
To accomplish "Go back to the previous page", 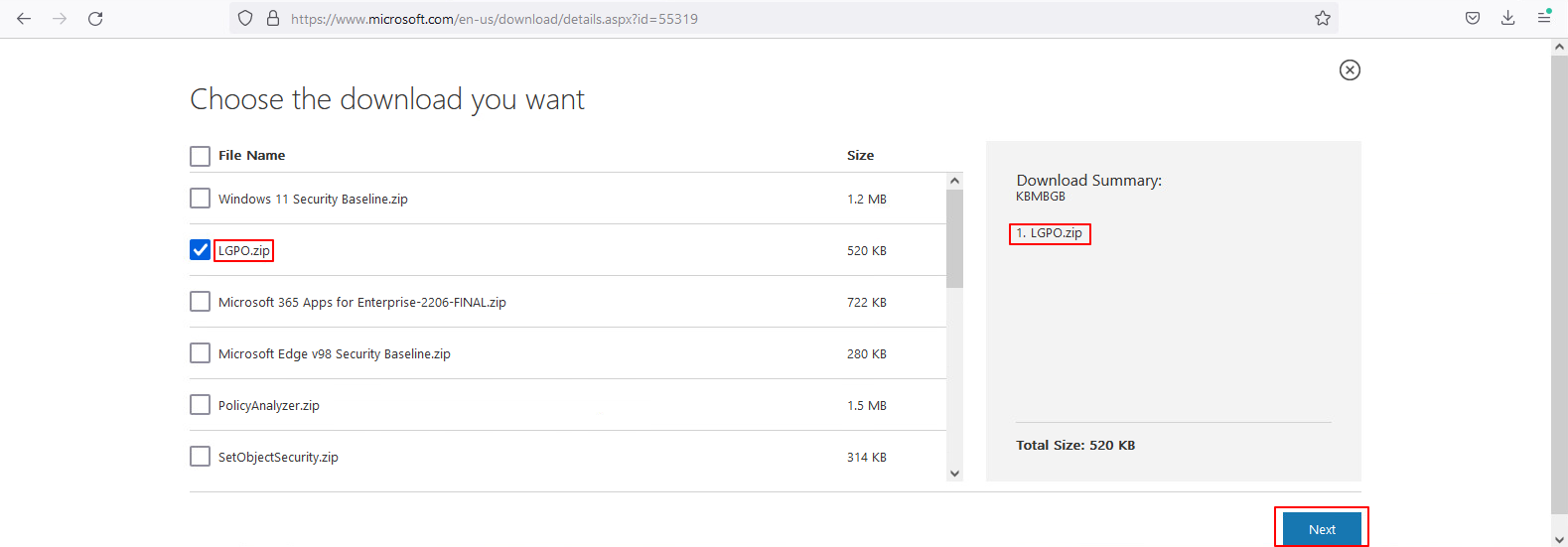I will (x=24, y=19).
